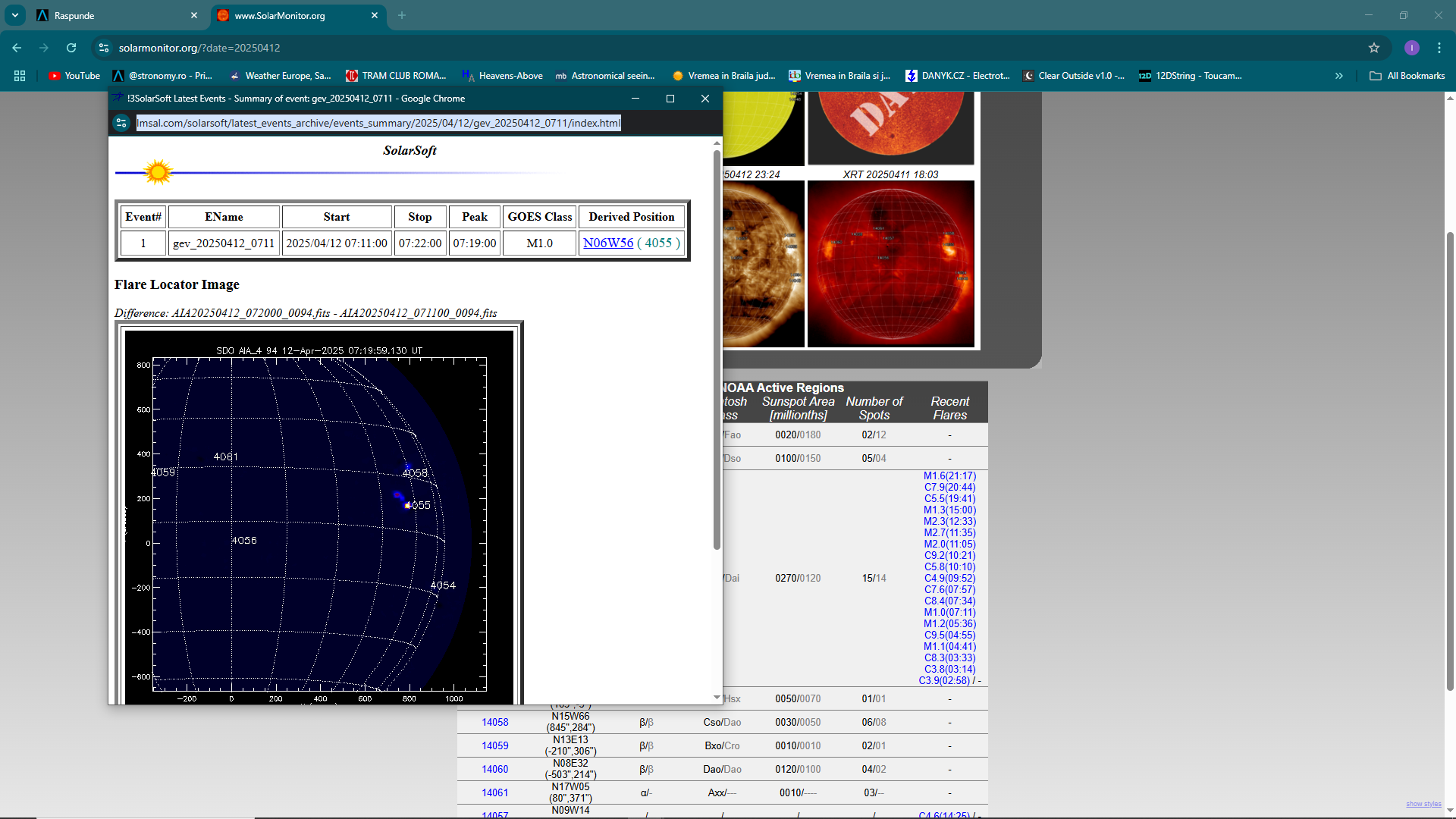Click the popup scrollbar down arrow
Screen dimensions: 1456x819
[x=717, y=698]
